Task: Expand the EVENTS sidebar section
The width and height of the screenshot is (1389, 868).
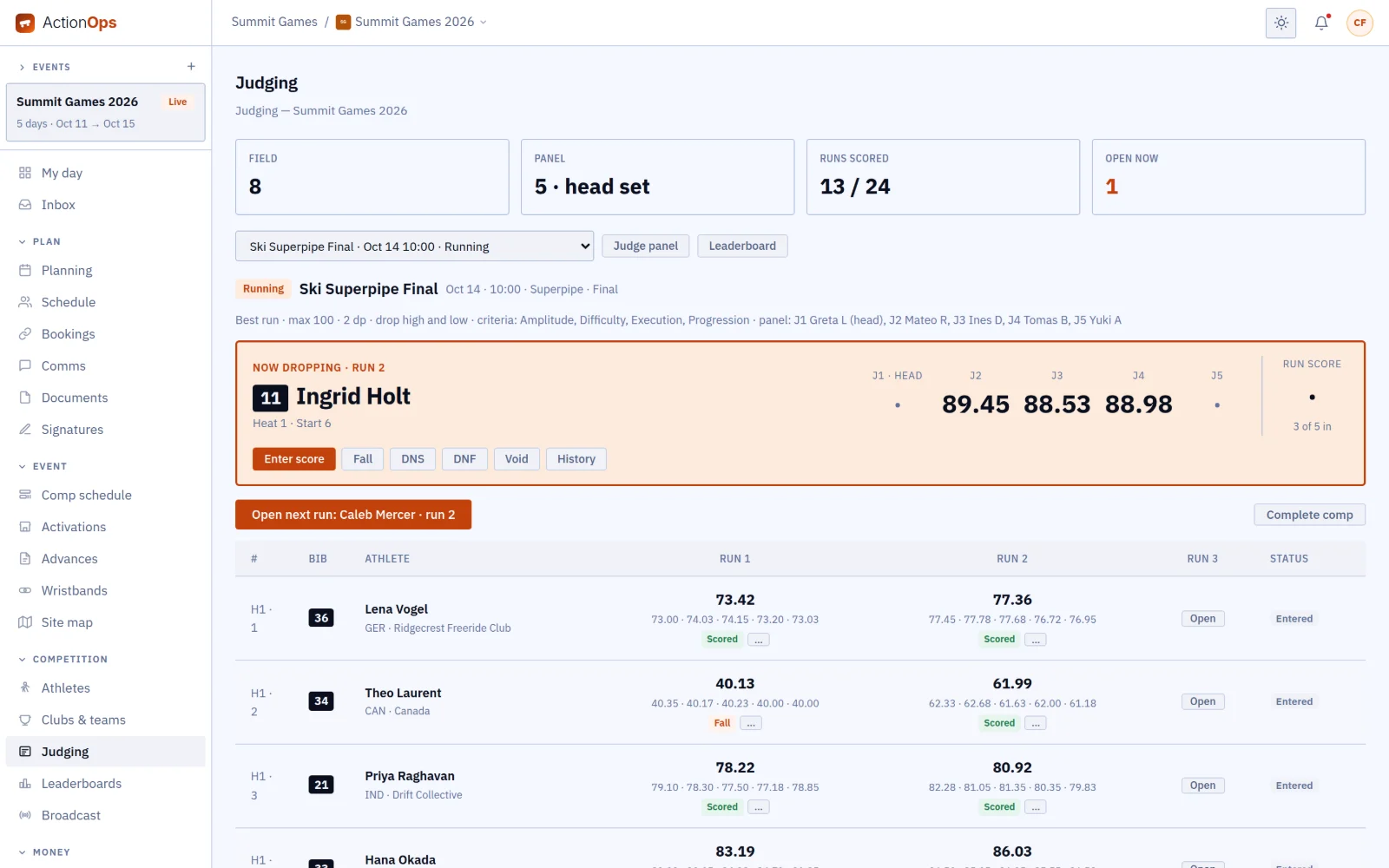Action: tap(45, 67)
